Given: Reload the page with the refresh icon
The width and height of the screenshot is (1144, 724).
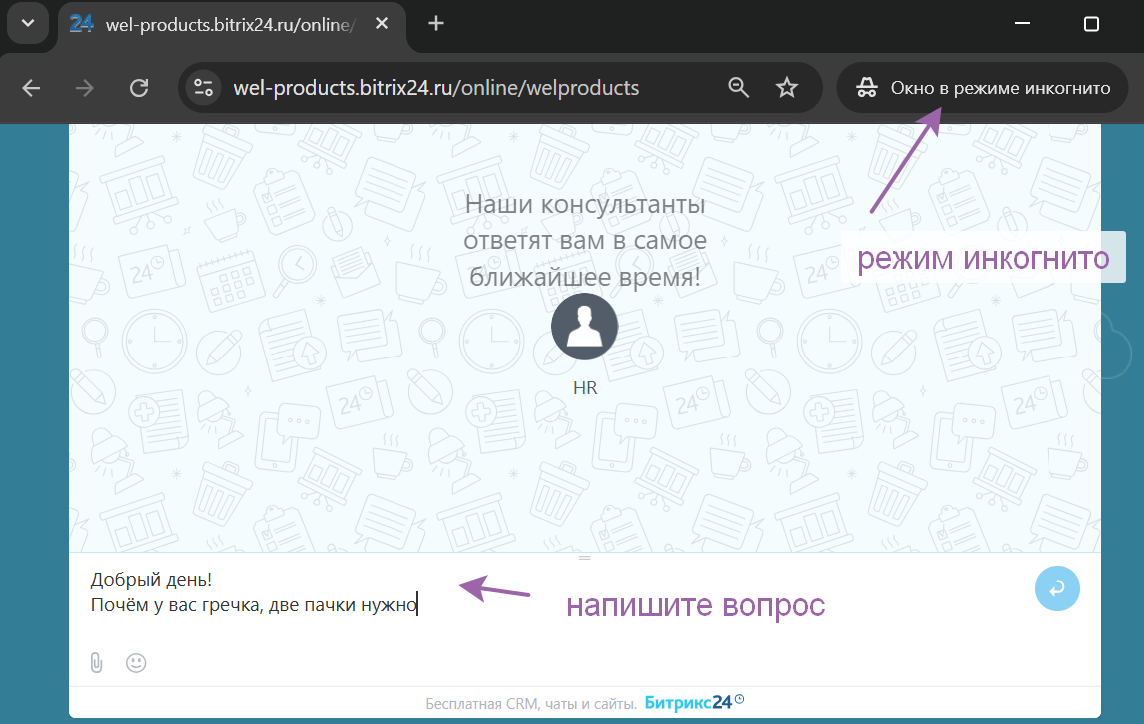Looking at the screenshot, I should (x=139, y=88).
